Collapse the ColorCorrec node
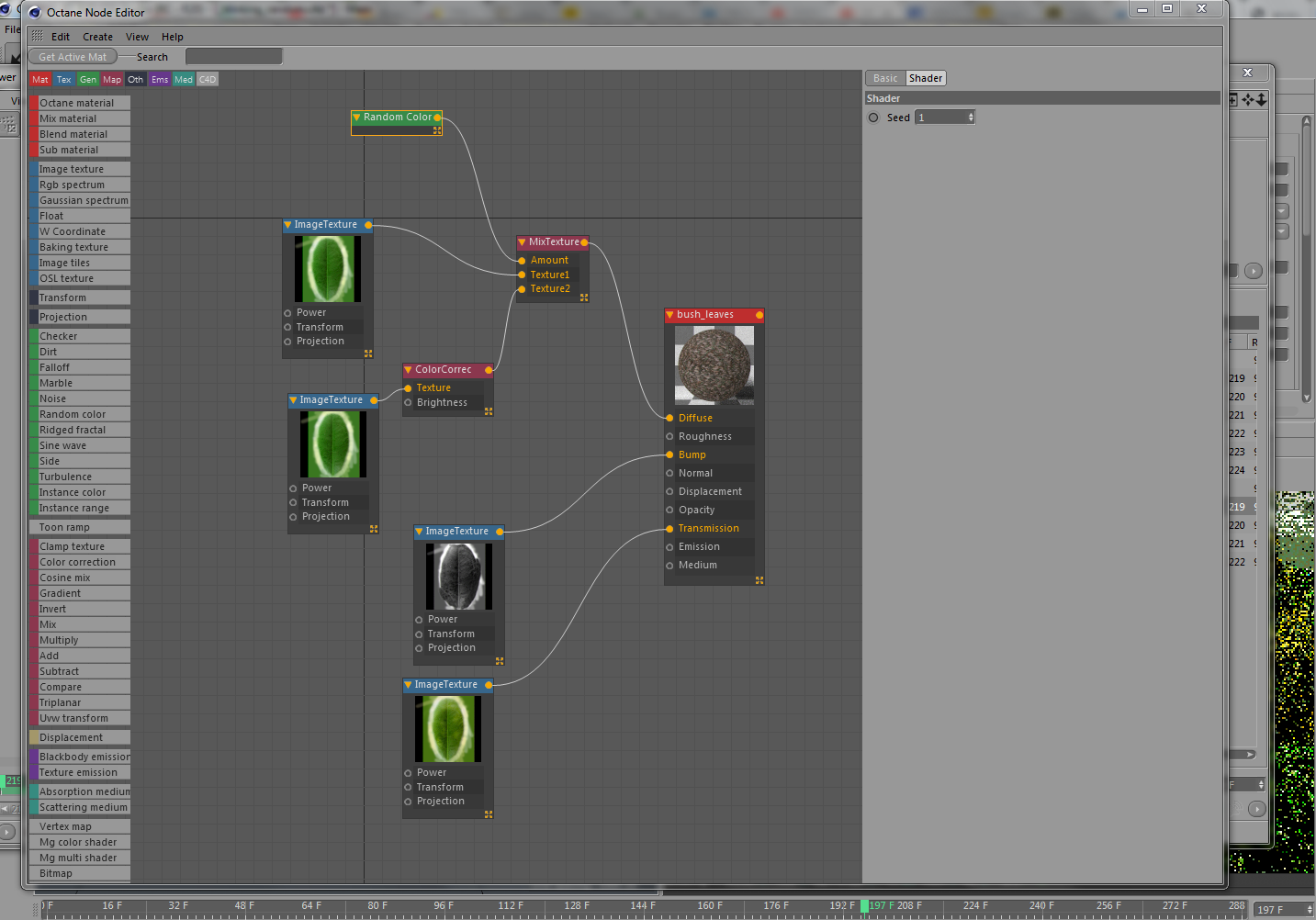The width and height of the screenshot is (1316, 920). [x=408, y=370]
